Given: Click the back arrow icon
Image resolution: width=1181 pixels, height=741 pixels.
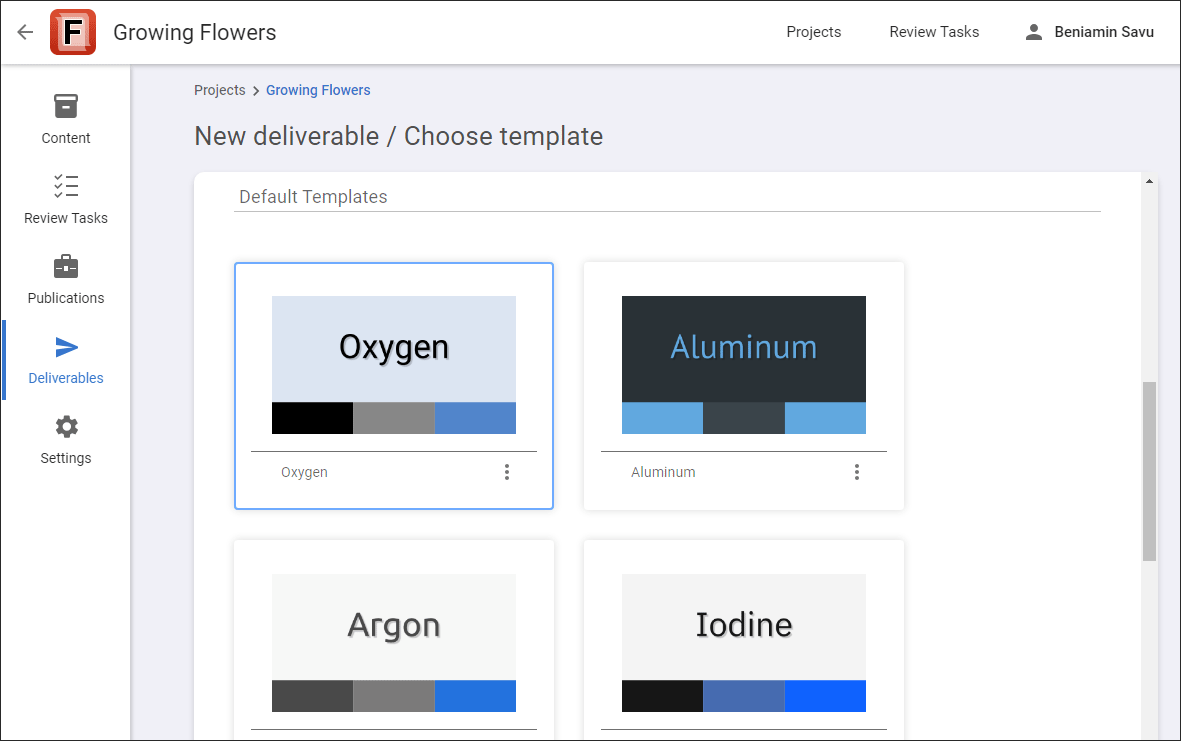Looking at the screenshot, I should (26, 32).
